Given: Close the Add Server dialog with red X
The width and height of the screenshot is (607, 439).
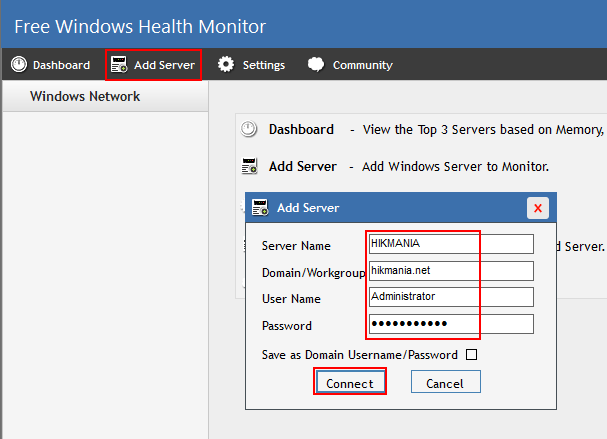Looking at the screenshot, I should coord(538,208).
